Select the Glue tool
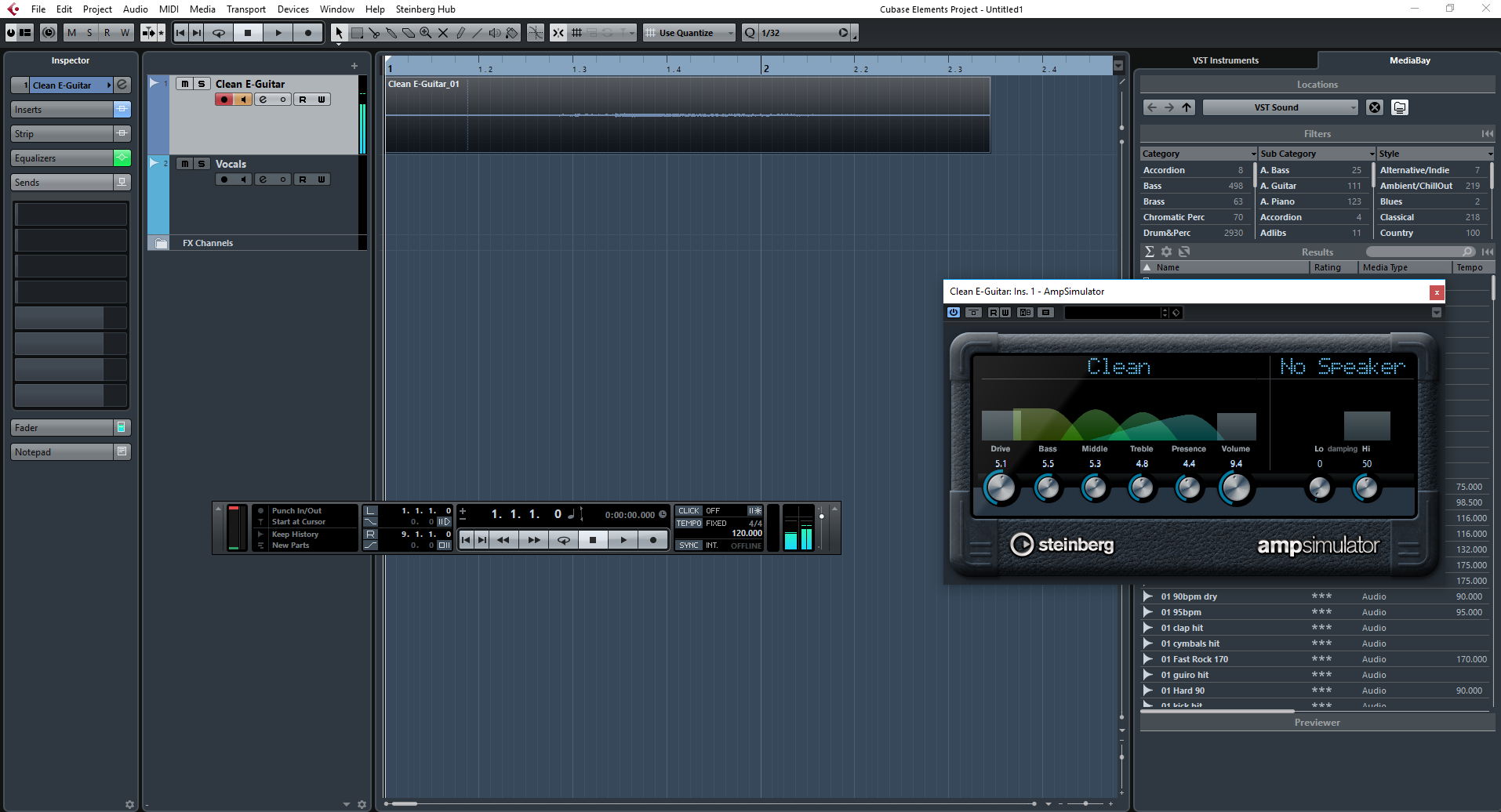 [x=391, y=33]
